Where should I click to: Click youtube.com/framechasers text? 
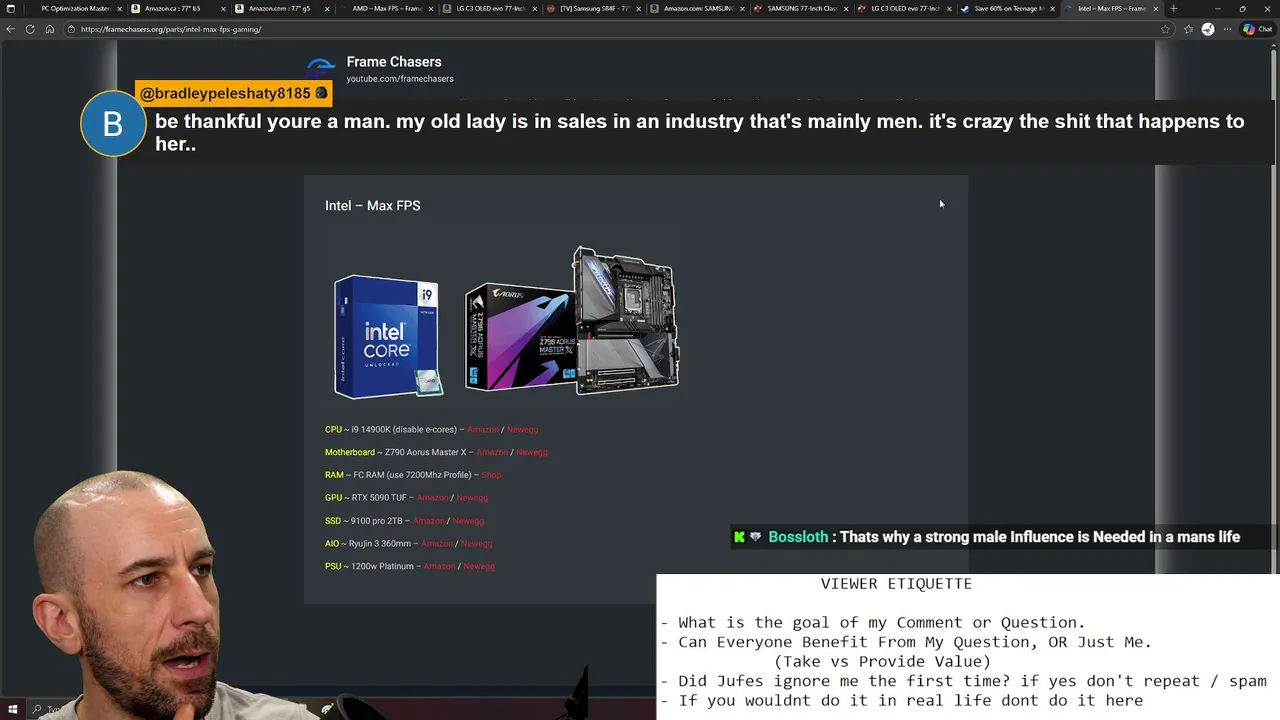pos(400,79)
